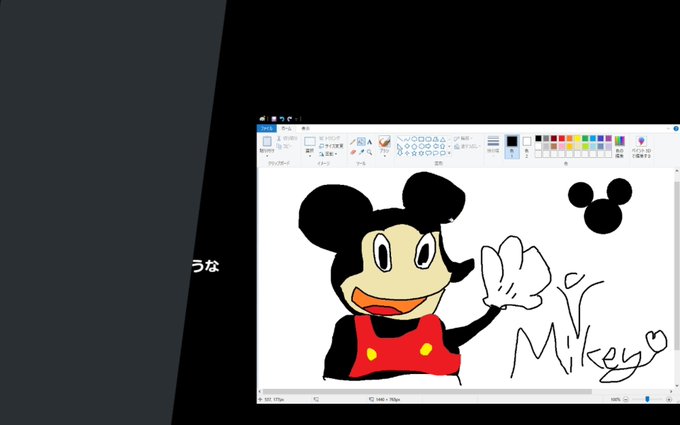The width and height of the screenshot is (680, 425).
Task: Open the Rotate dropdown menu
Action: coord(328,154)
